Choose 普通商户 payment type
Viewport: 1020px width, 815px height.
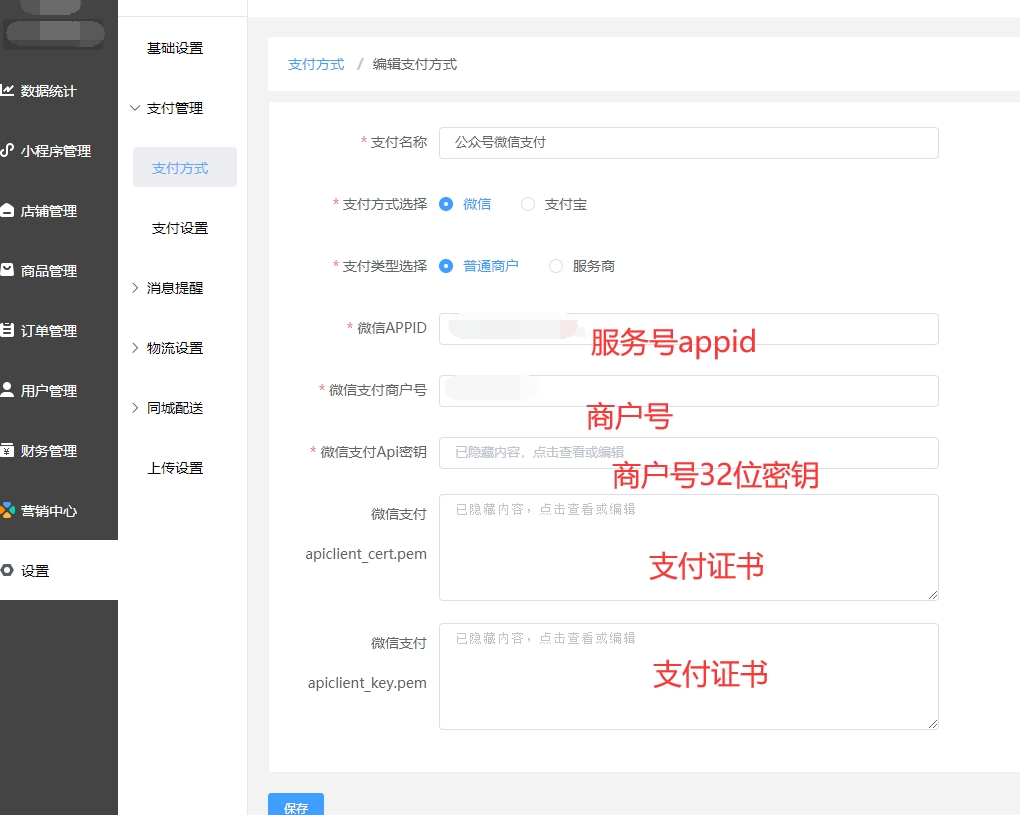(446, 266)
